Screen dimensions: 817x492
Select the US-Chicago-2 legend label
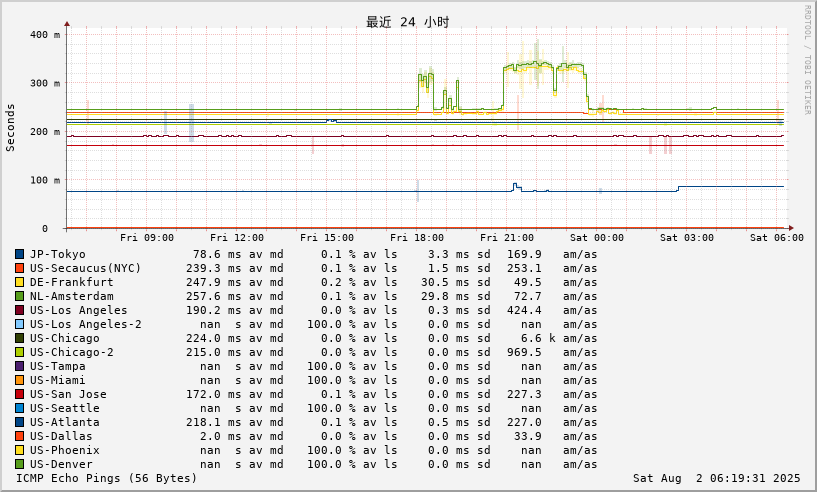pyautogui.click(x=71, y=352)
